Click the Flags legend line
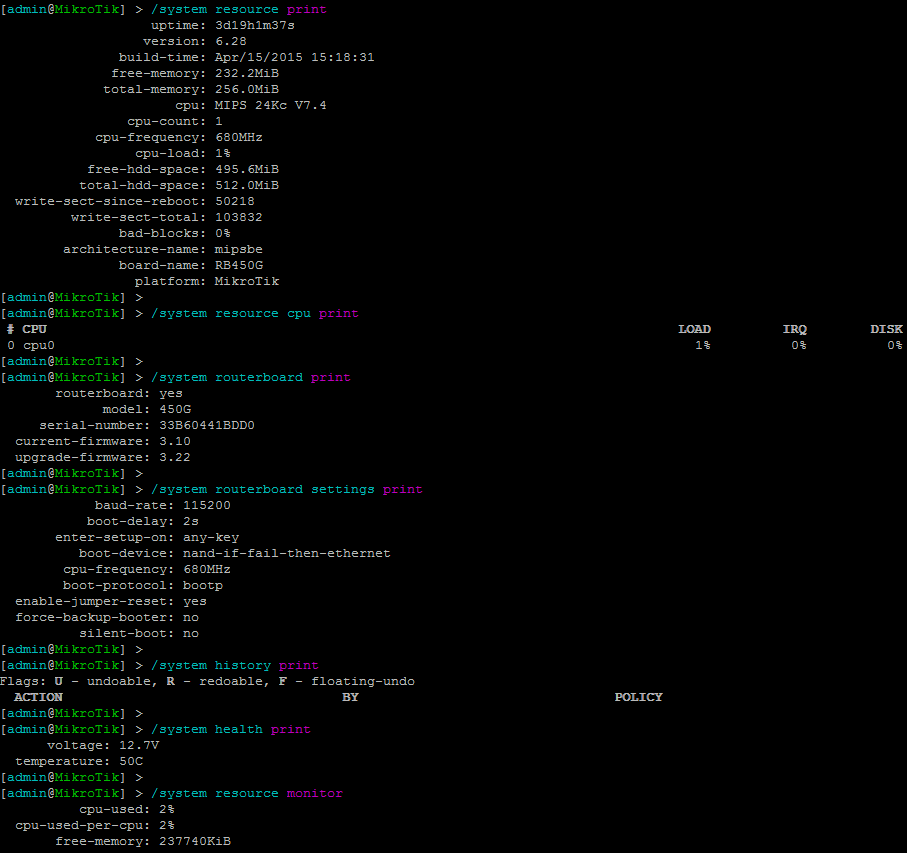 [208, 681]
